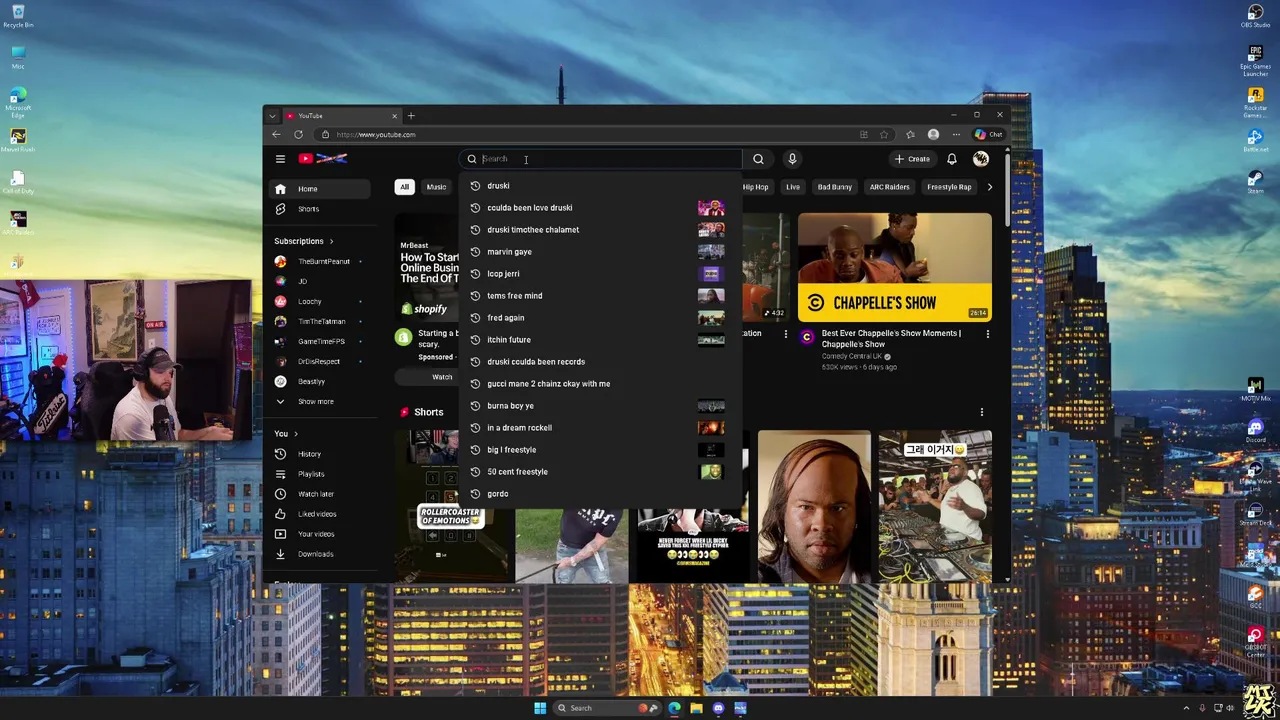Open new browser tab with plus
Screen dimensions: 1280x720
[x=410, y=116]
